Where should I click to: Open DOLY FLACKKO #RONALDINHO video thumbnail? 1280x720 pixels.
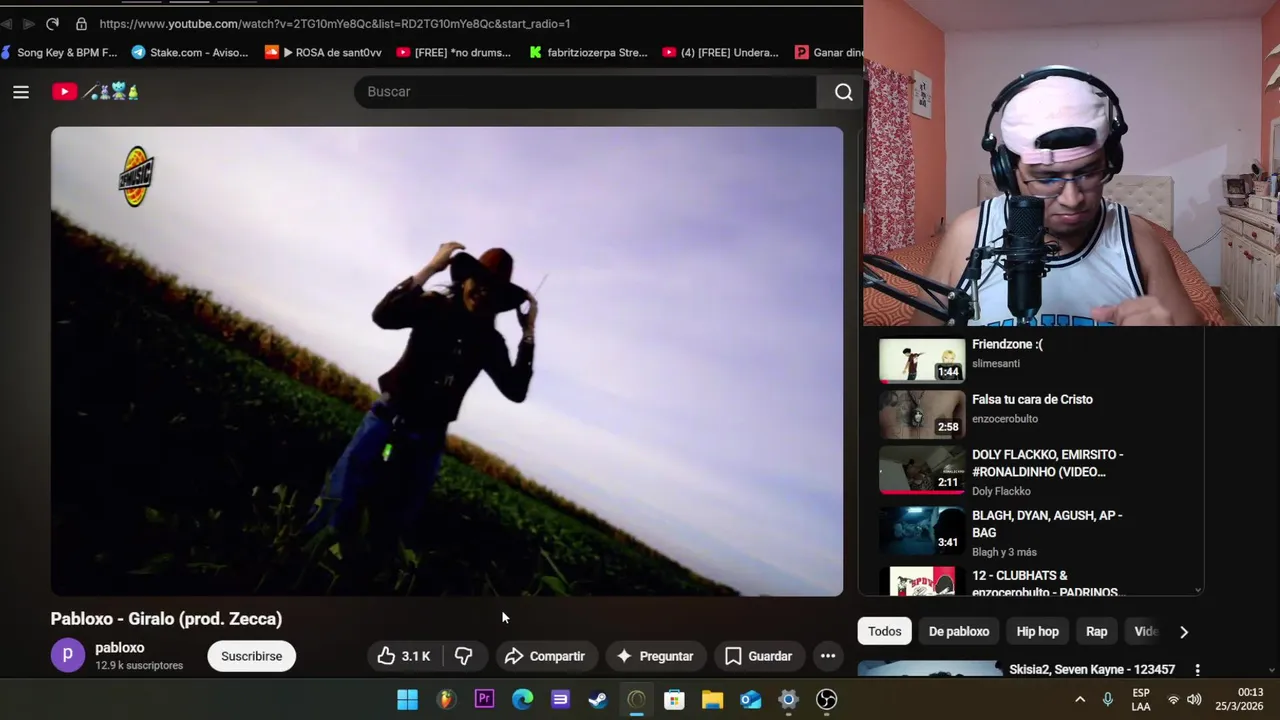pyautogui.click(x=922, y=471)
